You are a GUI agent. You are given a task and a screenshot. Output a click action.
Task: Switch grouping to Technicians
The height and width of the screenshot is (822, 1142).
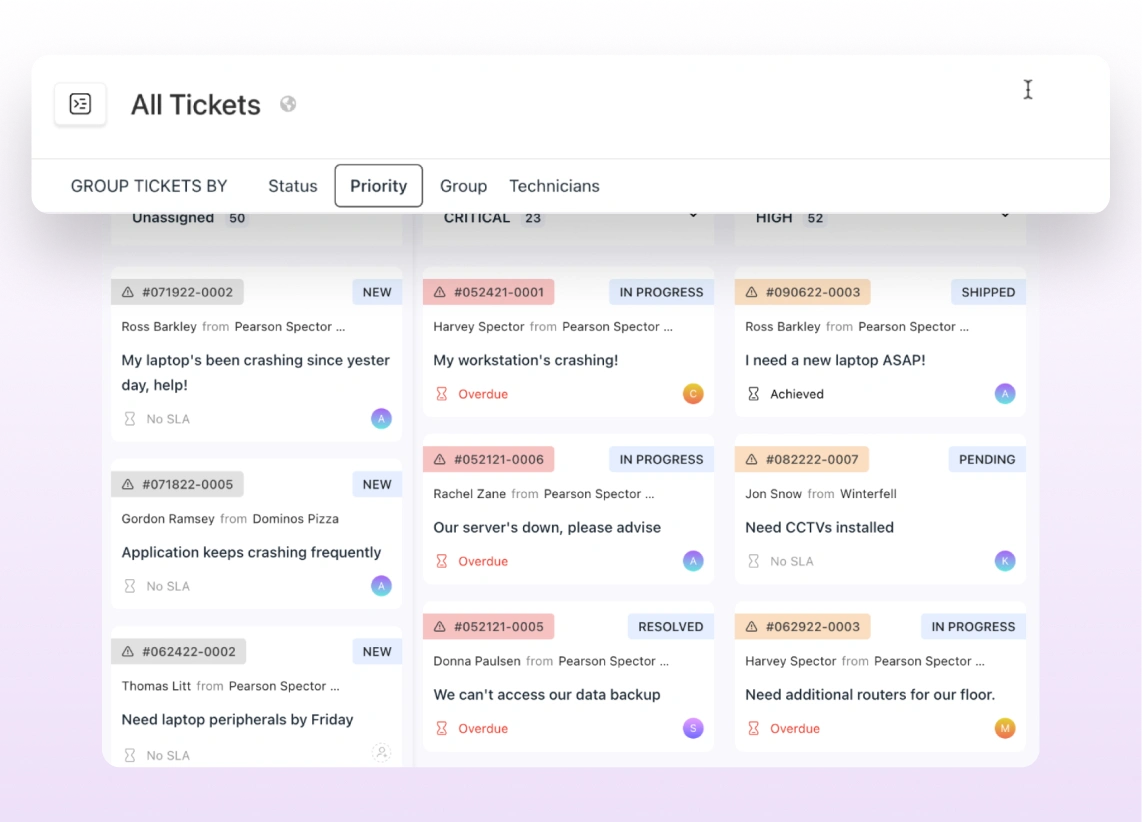554,186
